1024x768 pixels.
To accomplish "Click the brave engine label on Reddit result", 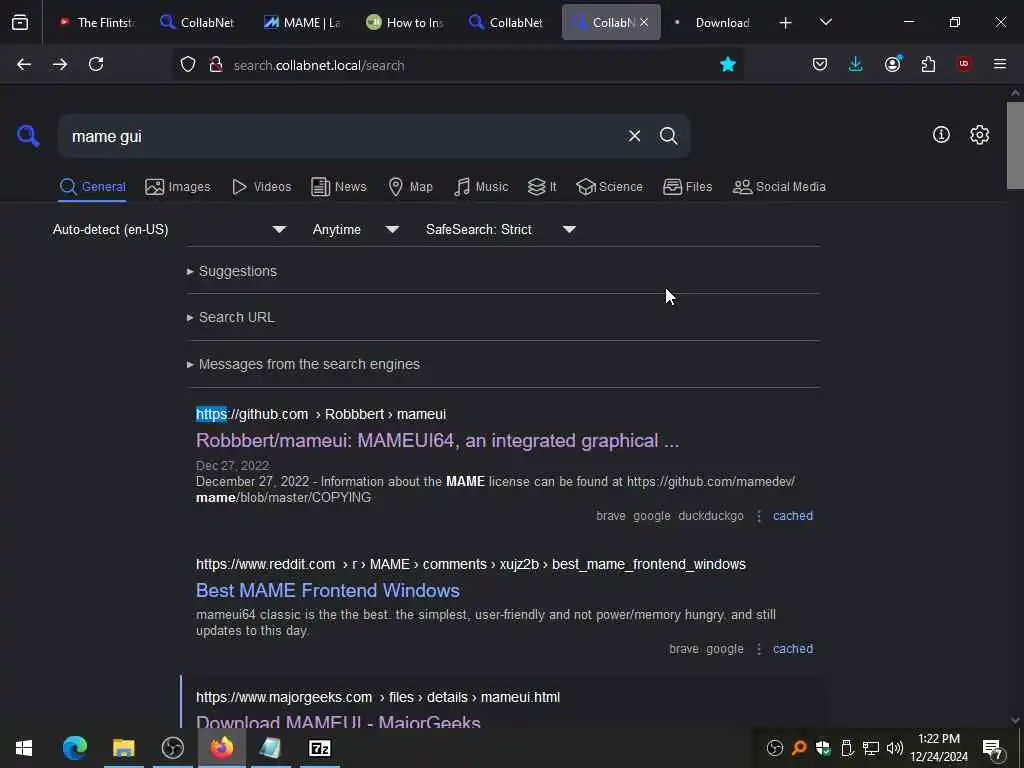I will pos(684,649).
